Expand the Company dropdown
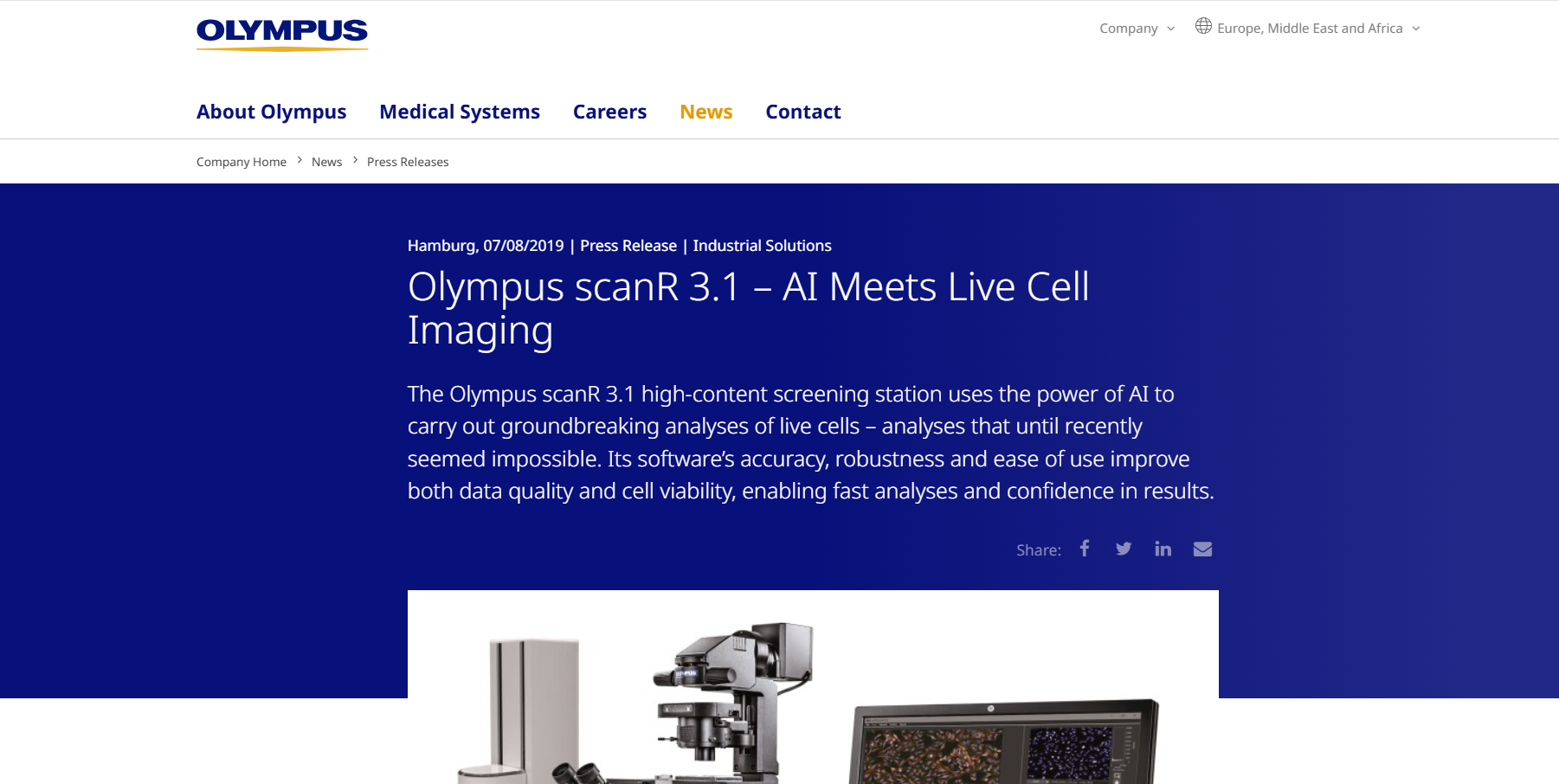 tap(1137, 29)
